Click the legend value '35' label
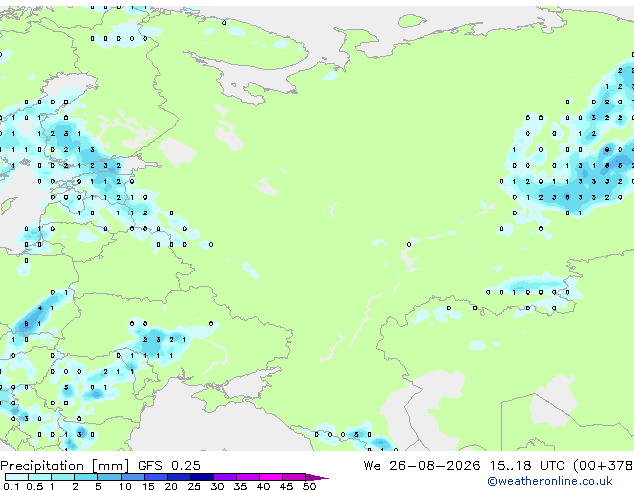Image resolution: width=634 pixels, height=490 pixels. pos(240,486)
